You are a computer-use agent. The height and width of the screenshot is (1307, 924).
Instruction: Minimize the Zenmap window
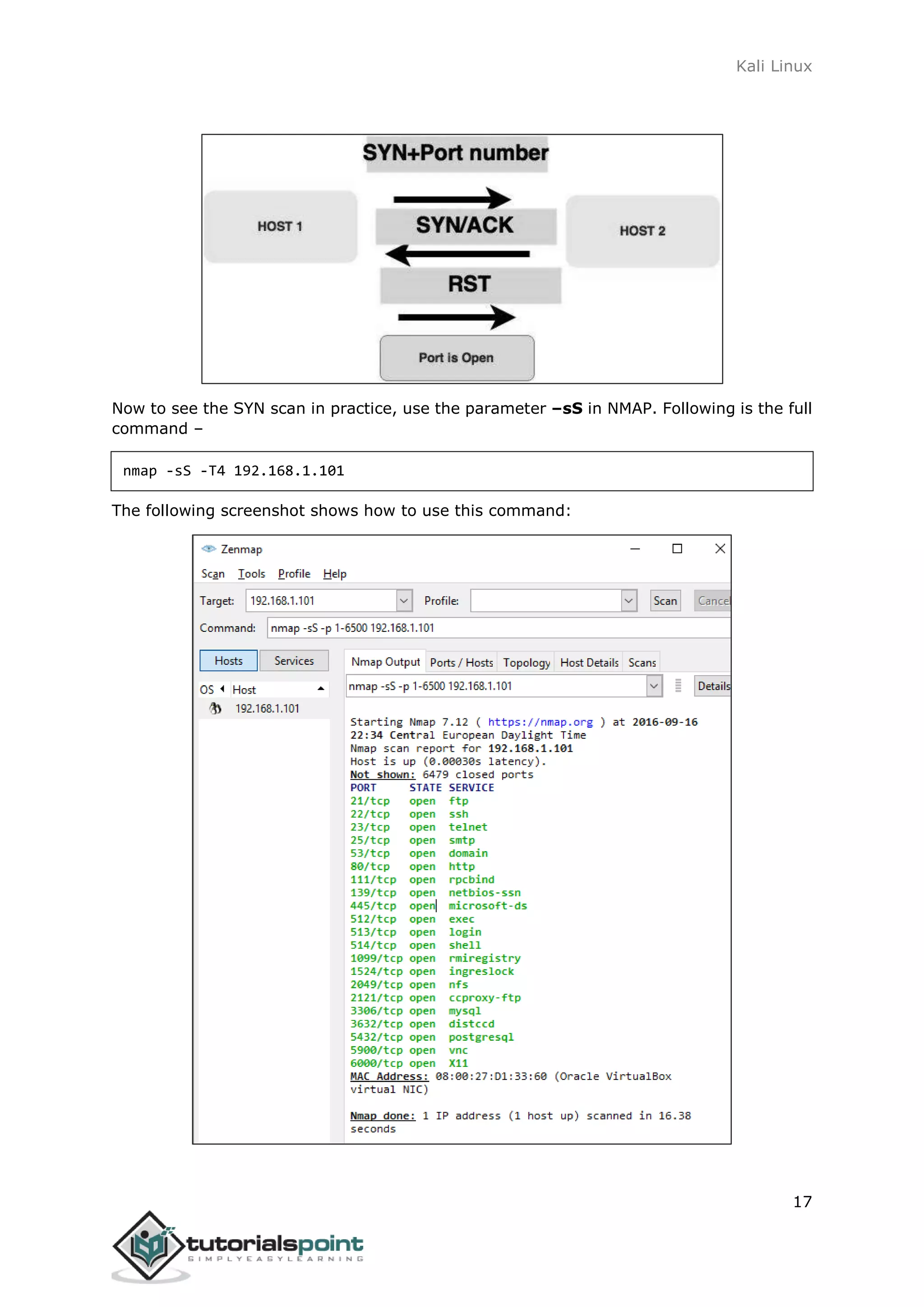pos(635,549)
